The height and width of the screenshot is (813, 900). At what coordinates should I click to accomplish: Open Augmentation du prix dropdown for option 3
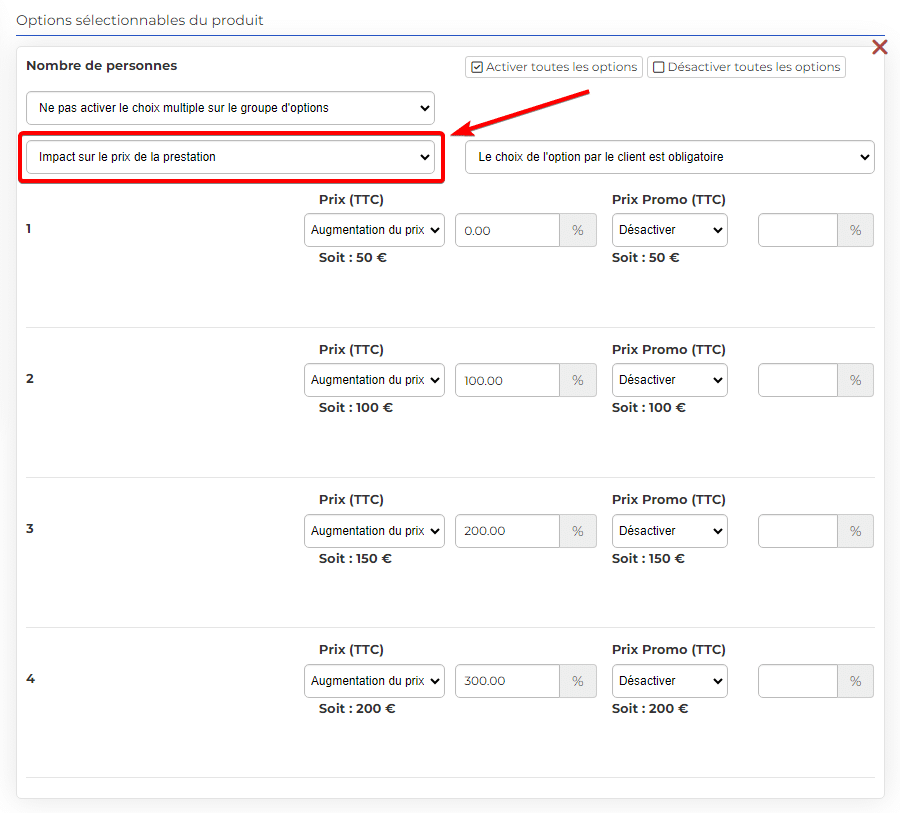point(374,531)
